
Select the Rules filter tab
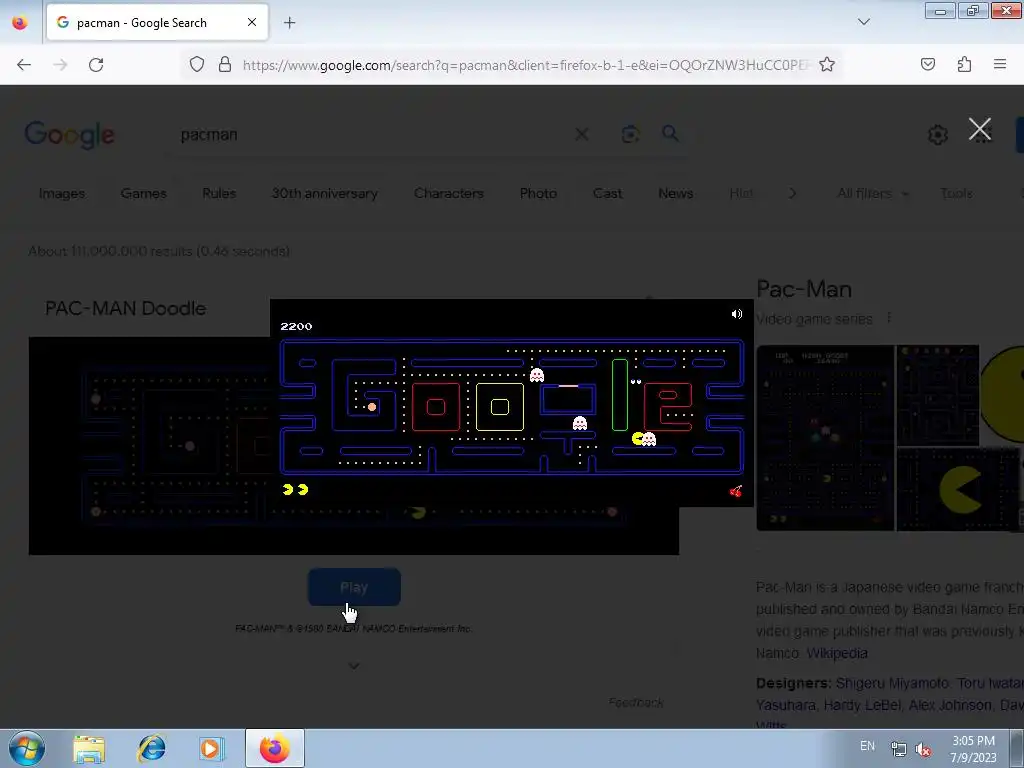[219, 193]
